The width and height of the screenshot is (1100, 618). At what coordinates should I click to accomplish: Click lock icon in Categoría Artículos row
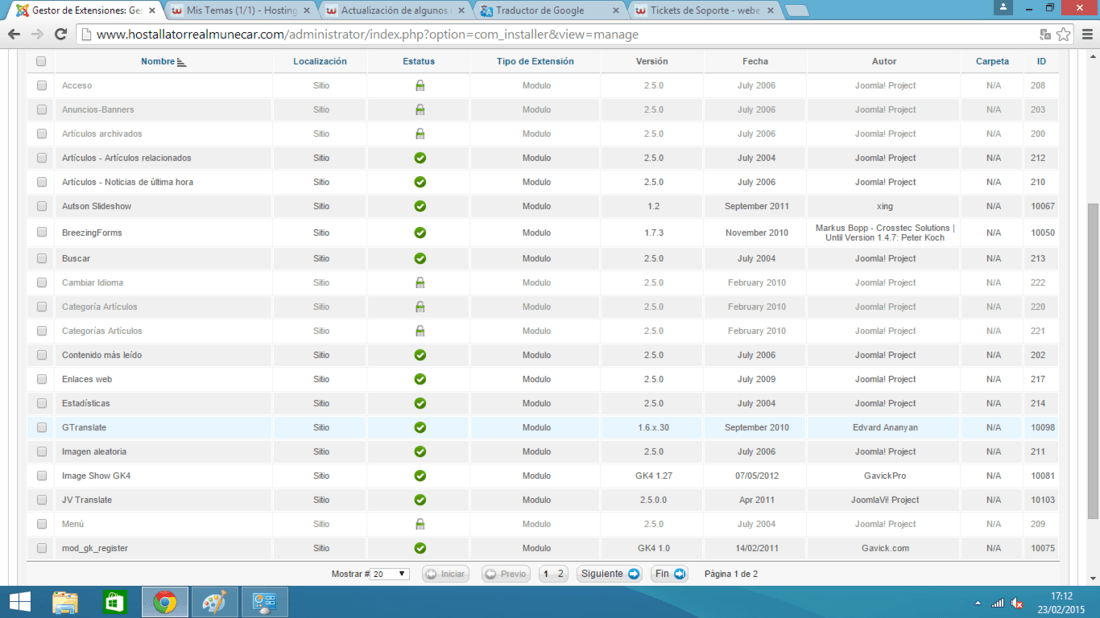tap(420, 307)
